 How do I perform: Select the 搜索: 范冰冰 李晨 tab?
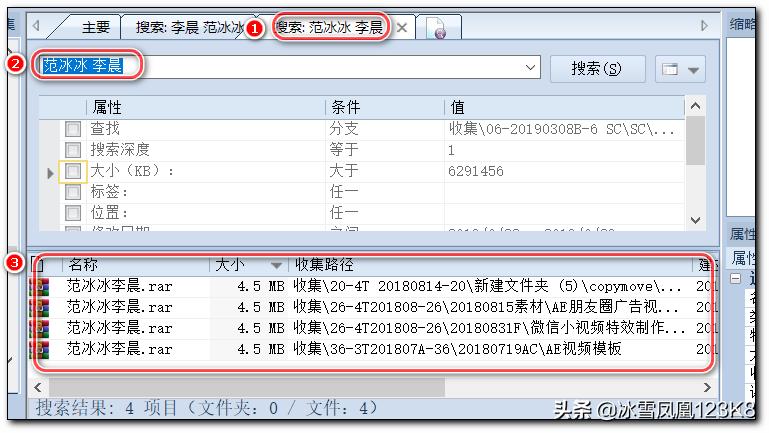(329, 27)
